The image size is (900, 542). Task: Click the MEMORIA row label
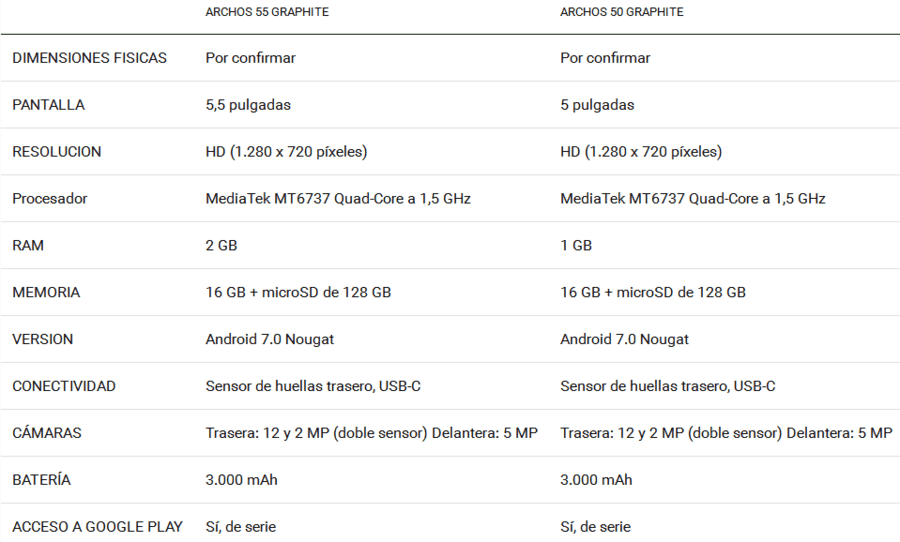coord(46,292)
